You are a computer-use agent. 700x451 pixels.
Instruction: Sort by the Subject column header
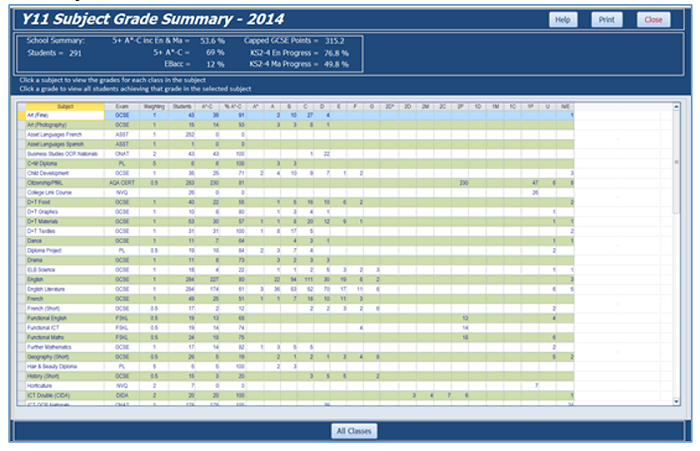[65, 106]
